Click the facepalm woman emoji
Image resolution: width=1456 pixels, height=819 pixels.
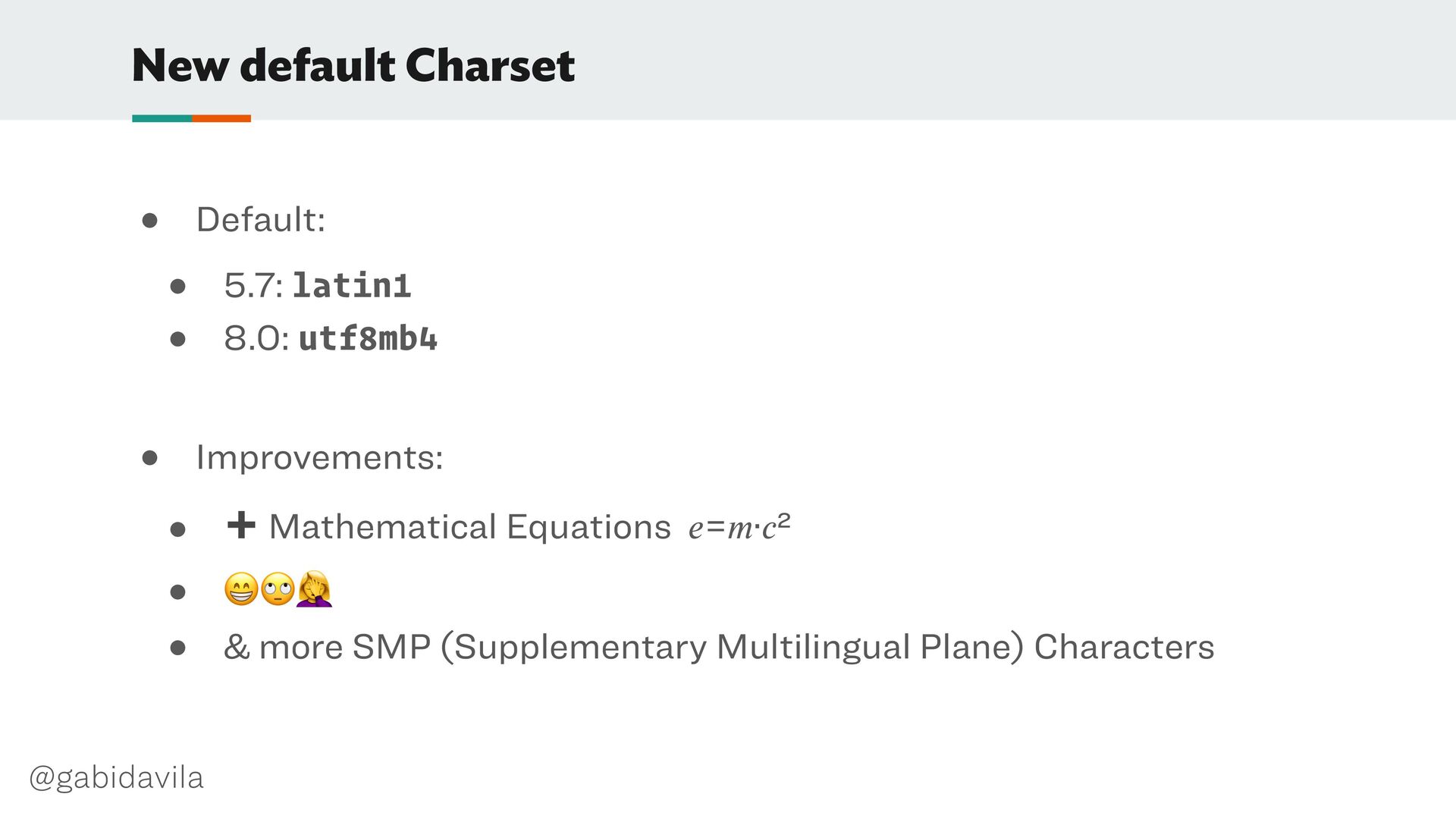click(x=314, y=589)
